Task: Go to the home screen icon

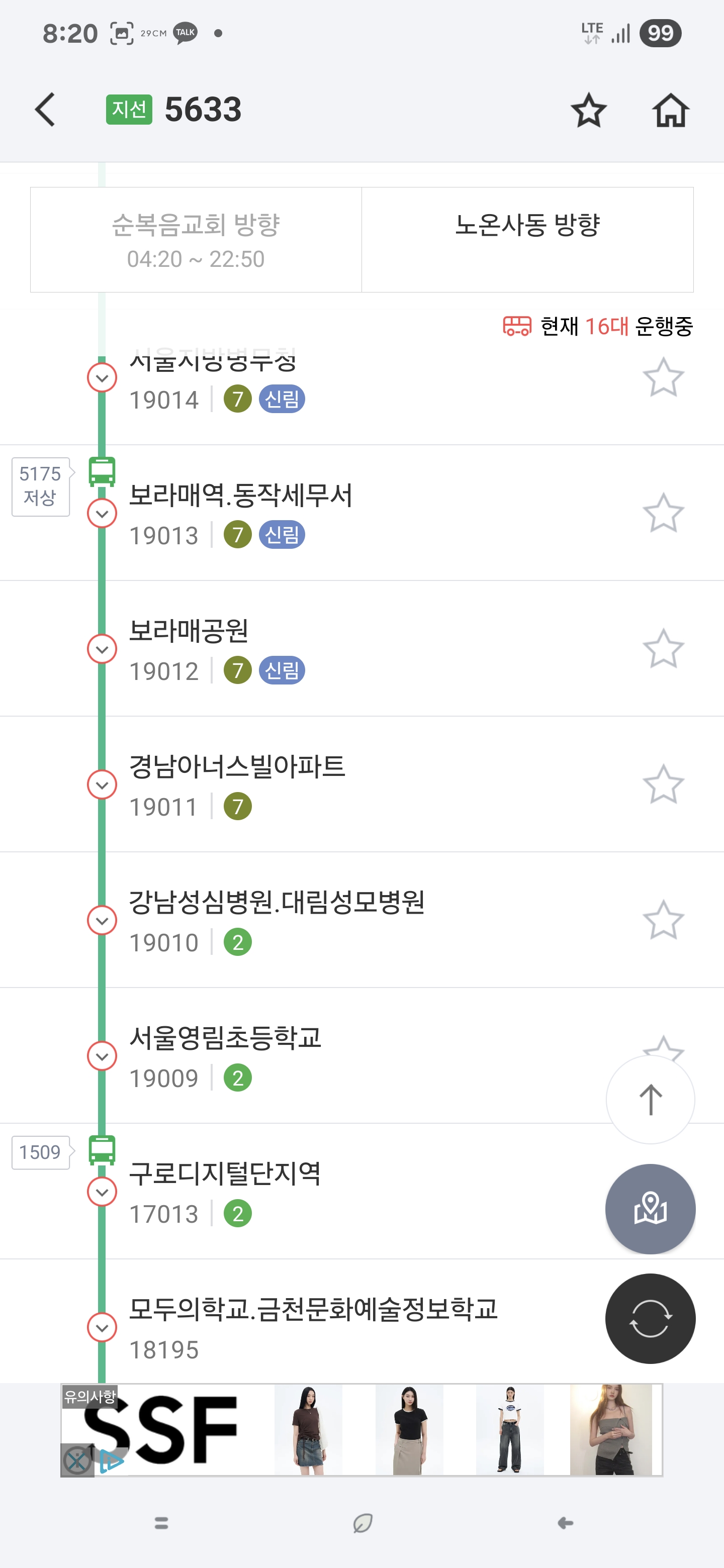Action: [x=670, y=110]
